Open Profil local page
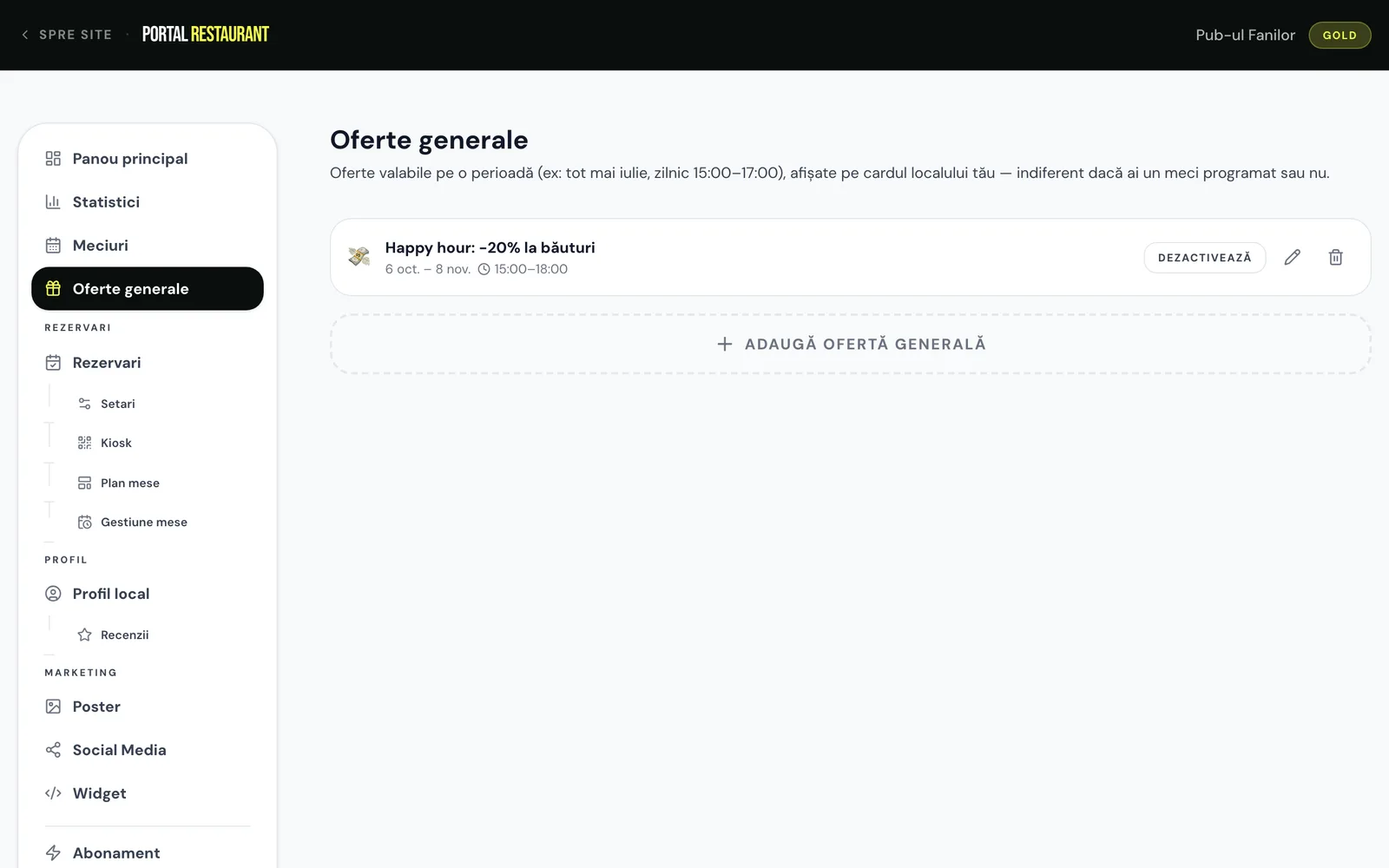Viewport: 1389px width, 868px height. [148, 594]
